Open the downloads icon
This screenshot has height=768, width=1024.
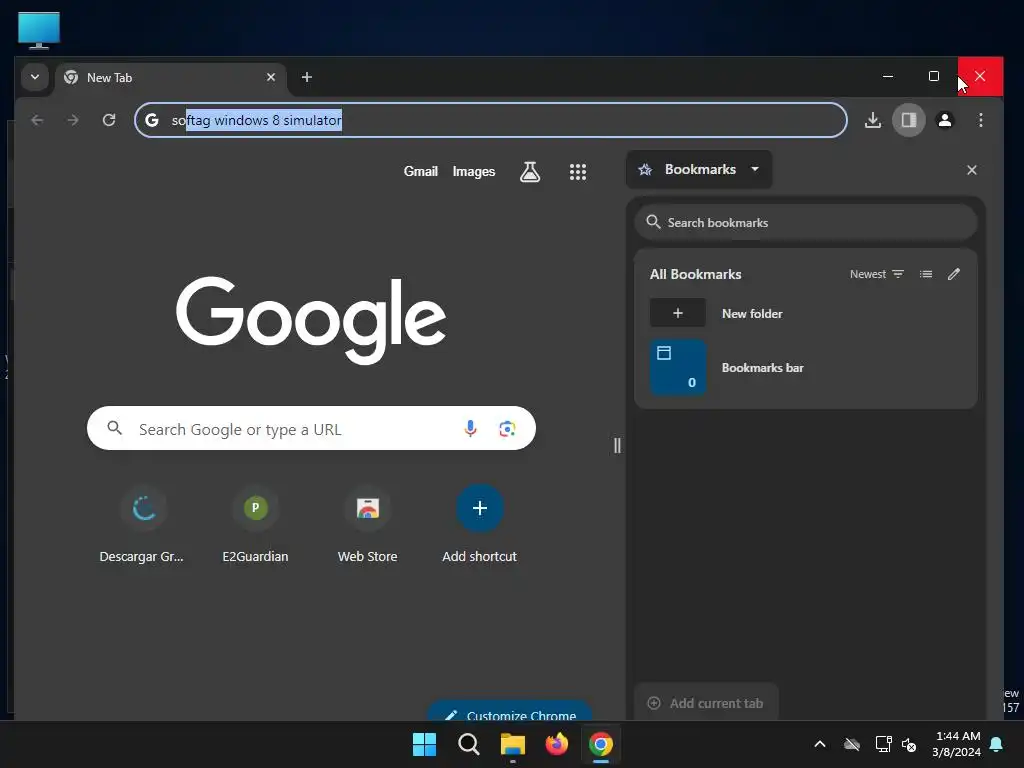click(x=872, y=120)
